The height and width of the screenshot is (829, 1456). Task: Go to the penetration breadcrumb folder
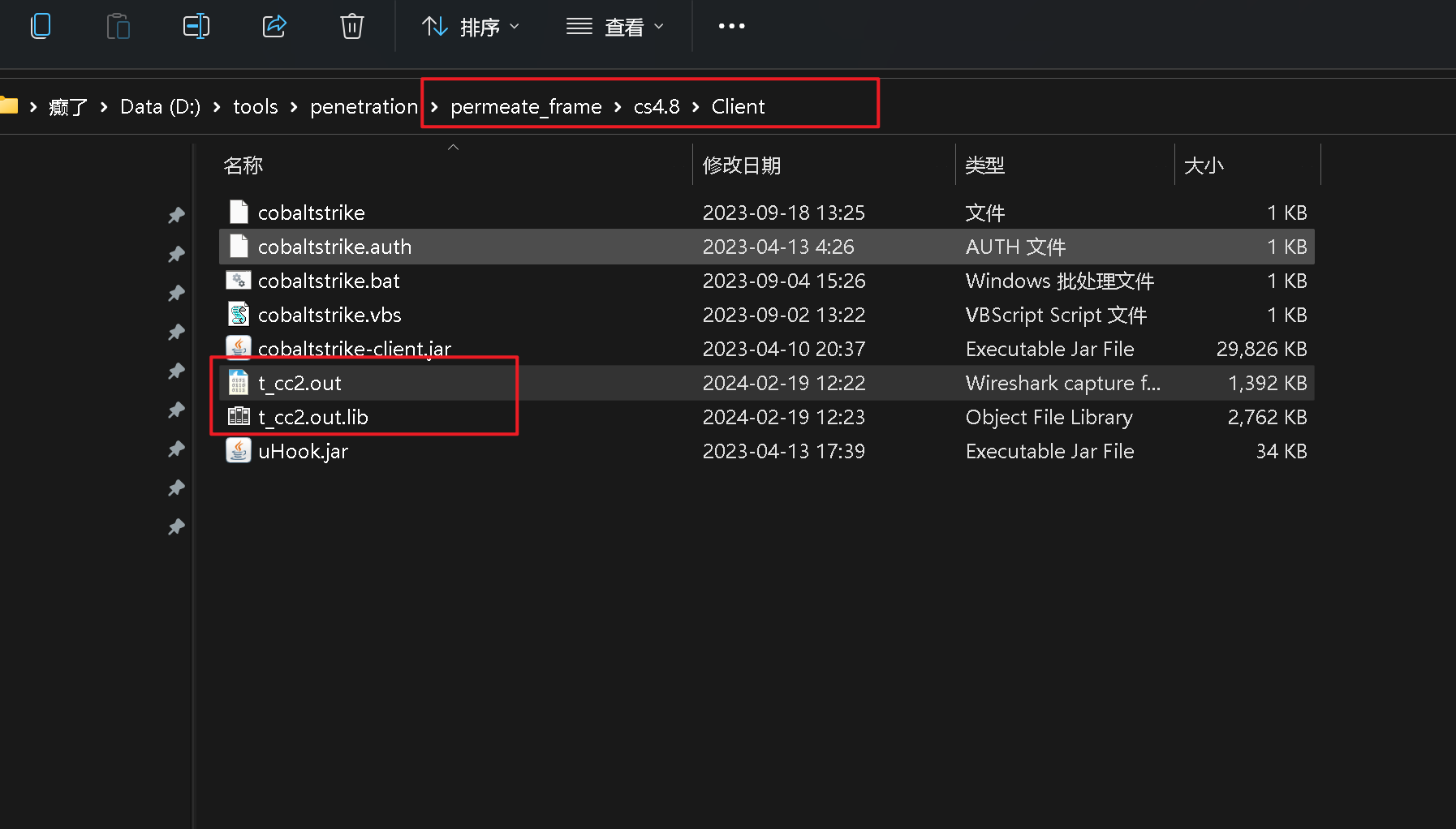pyautogui.click(x=364, y=106)
